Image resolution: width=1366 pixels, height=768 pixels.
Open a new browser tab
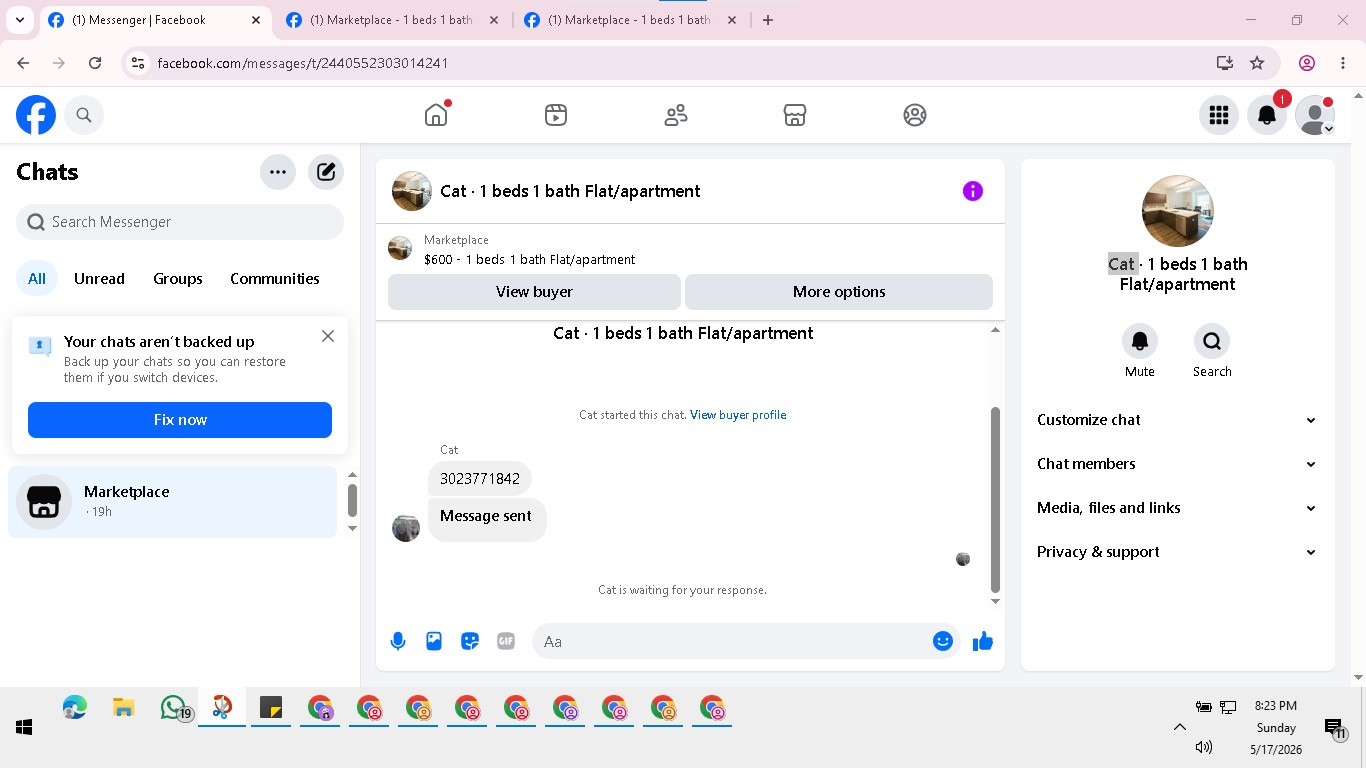point(768,20)
